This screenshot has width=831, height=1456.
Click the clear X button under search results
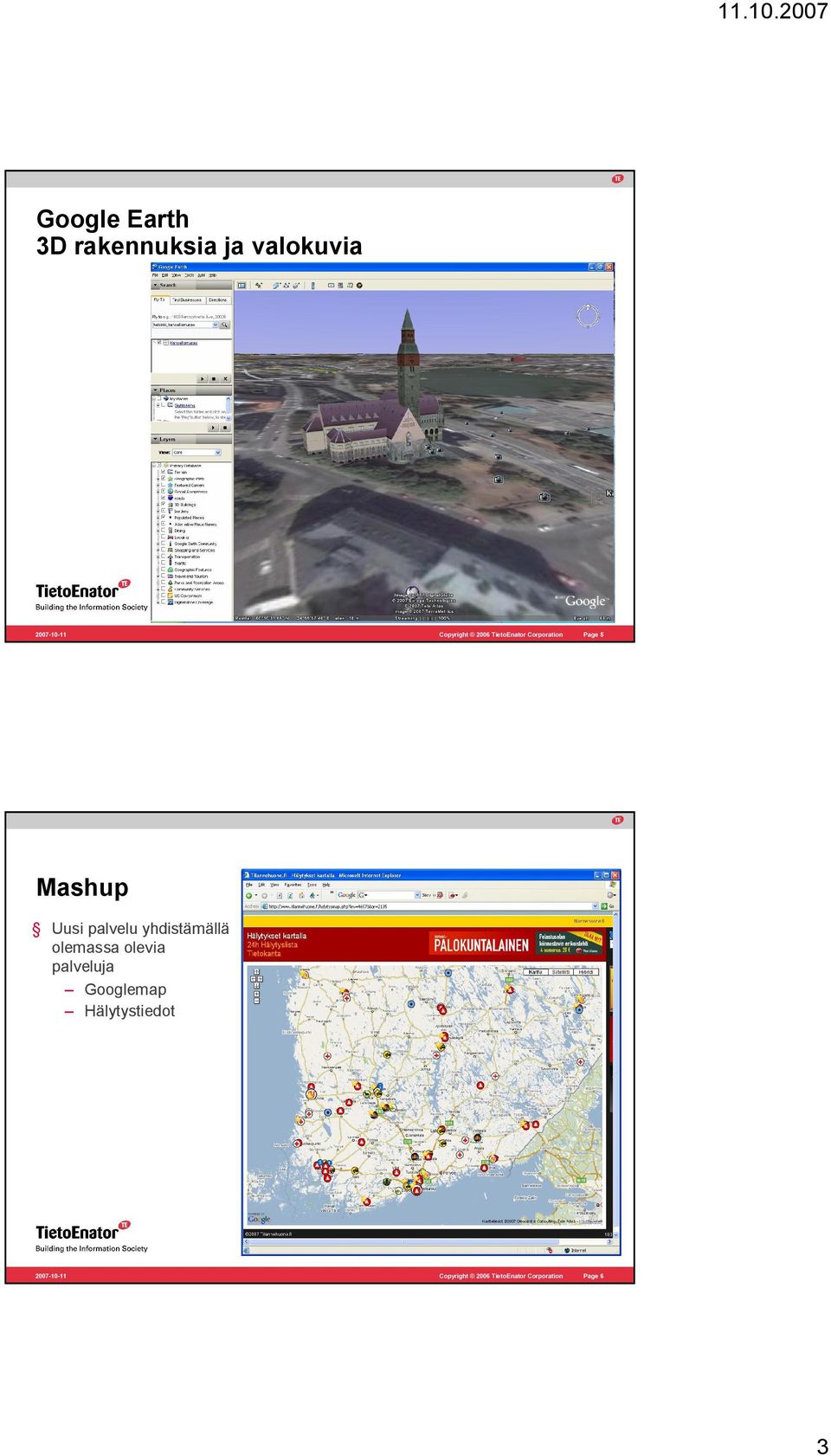[225, 378]
